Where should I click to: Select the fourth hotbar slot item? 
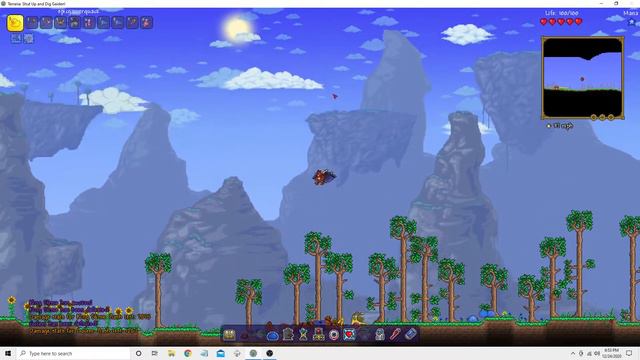[x=61, y=22]
